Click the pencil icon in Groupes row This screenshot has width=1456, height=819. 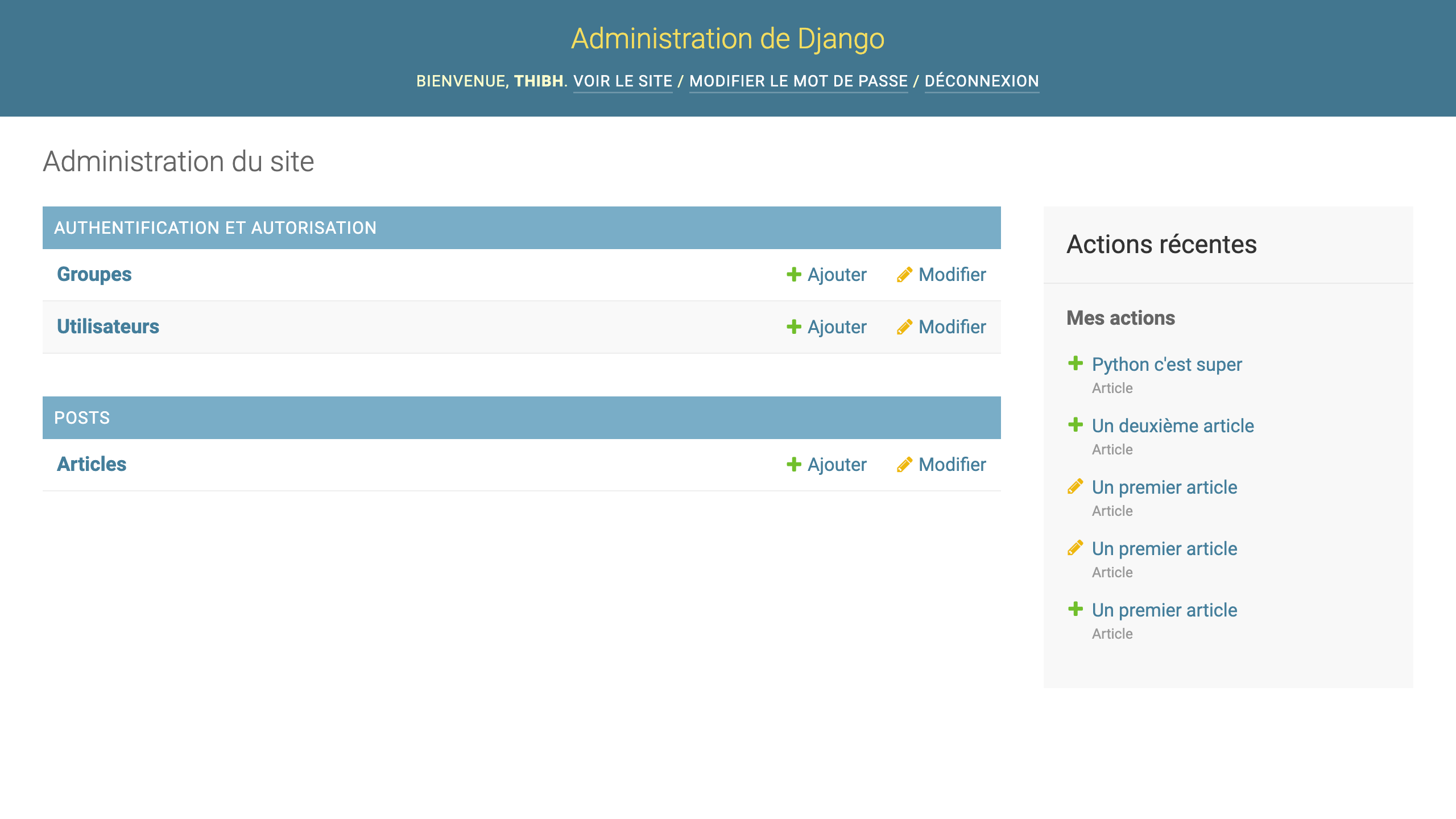click(904, 275)
